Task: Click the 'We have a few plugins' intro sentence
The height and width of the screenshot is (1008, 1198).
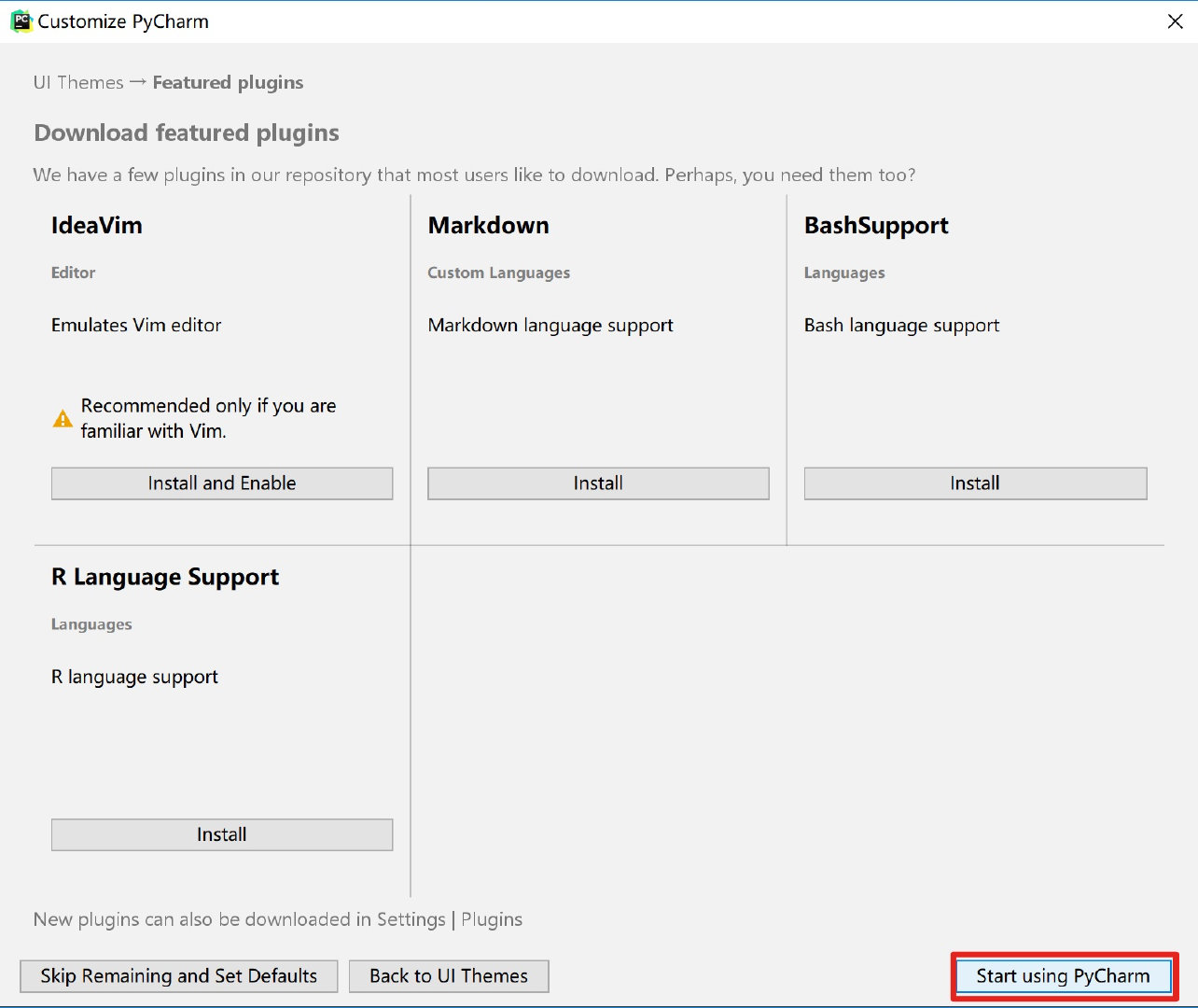Action: point(475,175)
